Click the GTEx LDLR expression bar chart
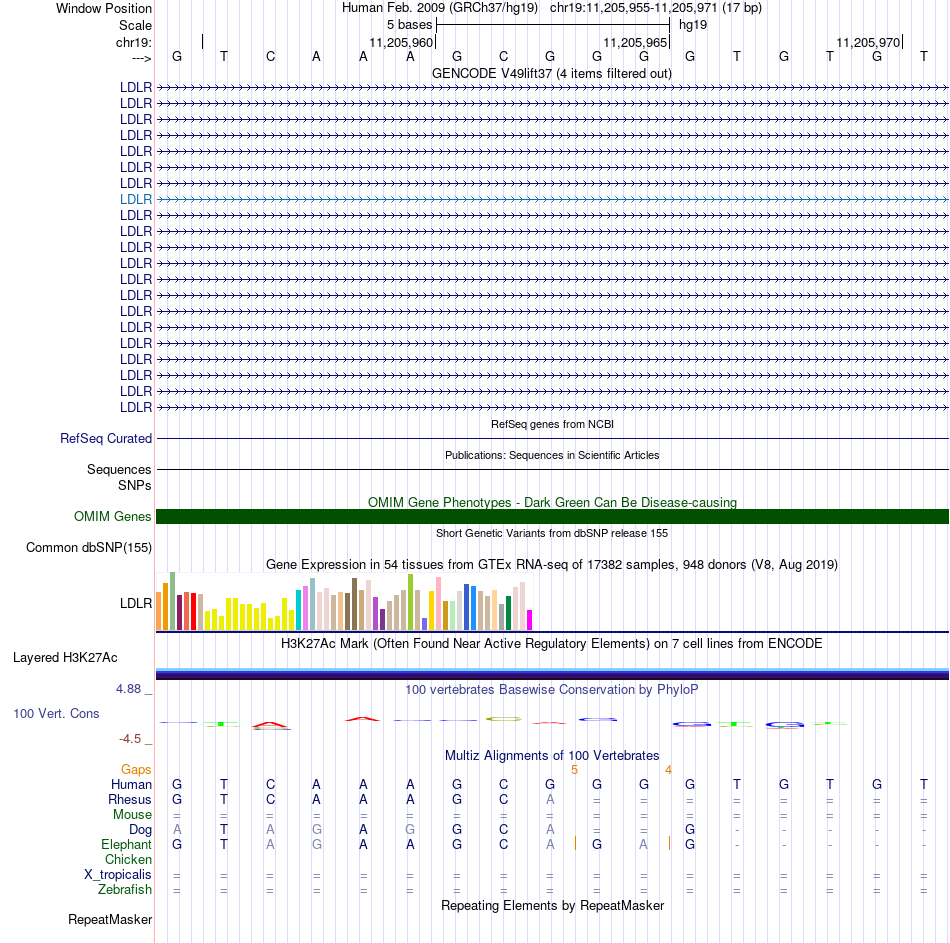950x943 pixels. [344, 602]
